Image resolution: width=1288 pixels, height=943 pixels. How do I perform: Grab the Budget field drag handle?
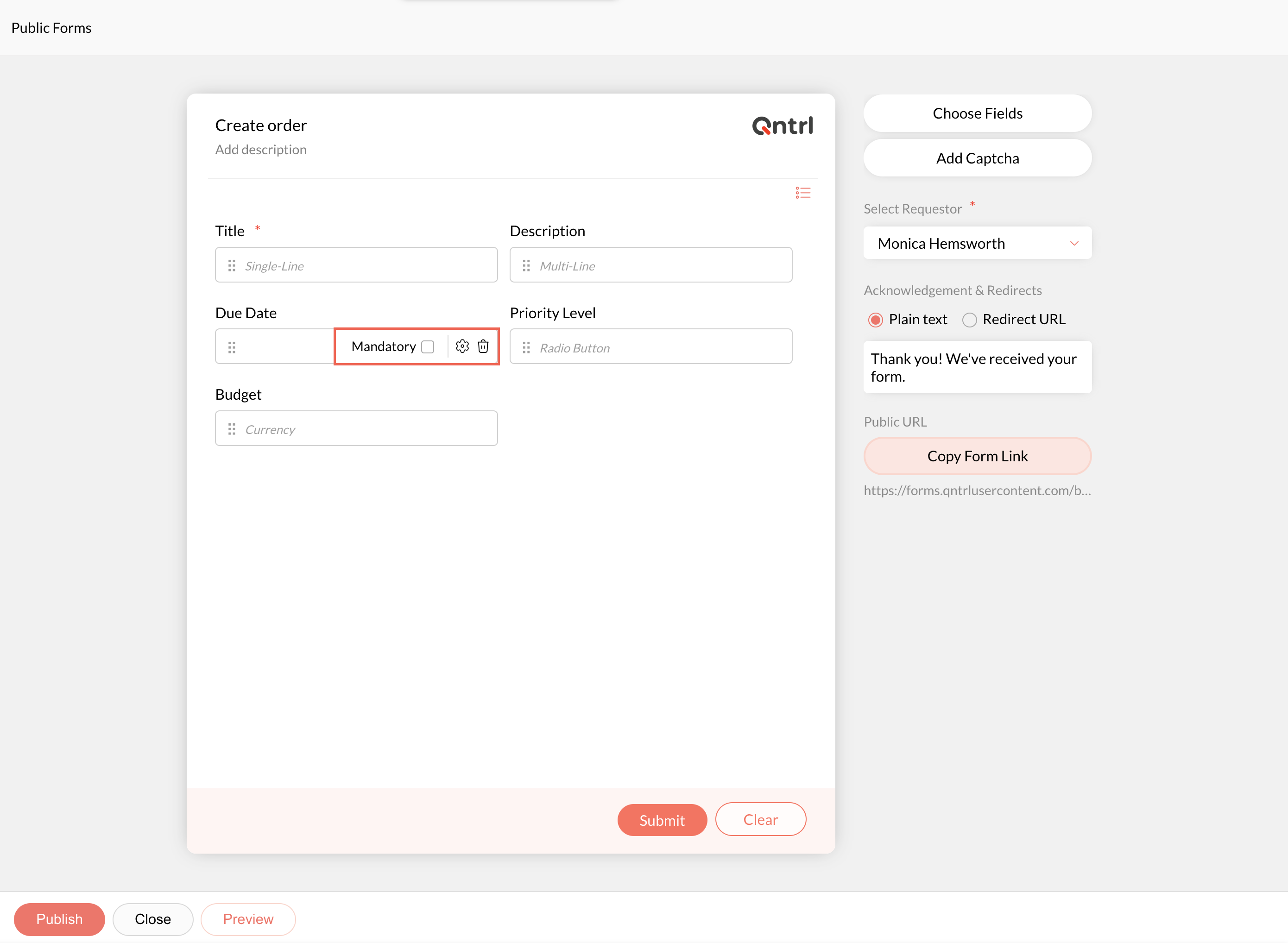[232, 429]
